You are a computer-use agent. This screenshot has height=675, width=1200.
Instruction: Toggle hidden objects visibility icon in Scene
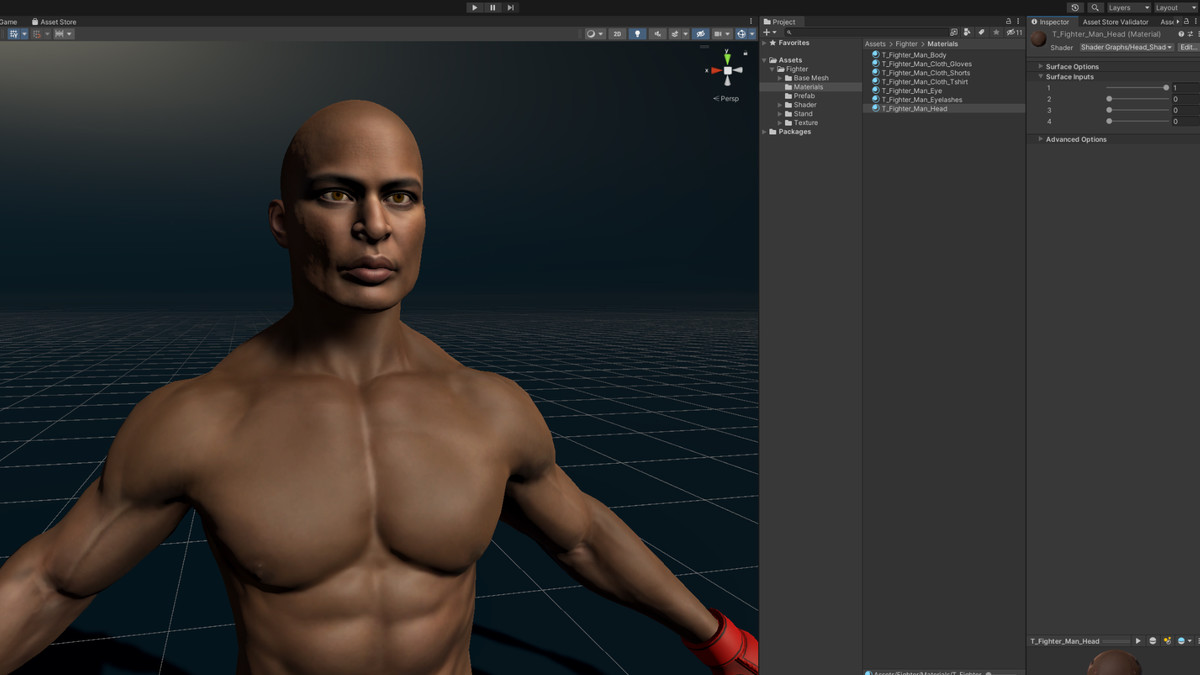(x=700, y=34)
